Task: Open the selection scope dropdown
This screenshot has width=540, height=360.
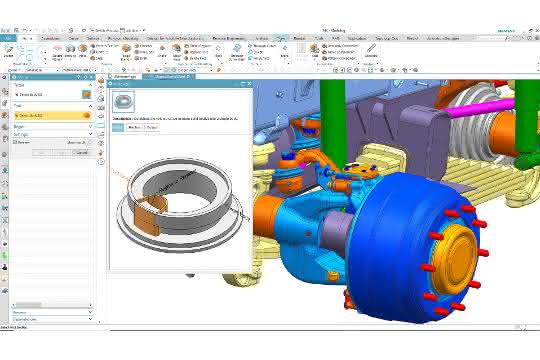Action: 80,70
